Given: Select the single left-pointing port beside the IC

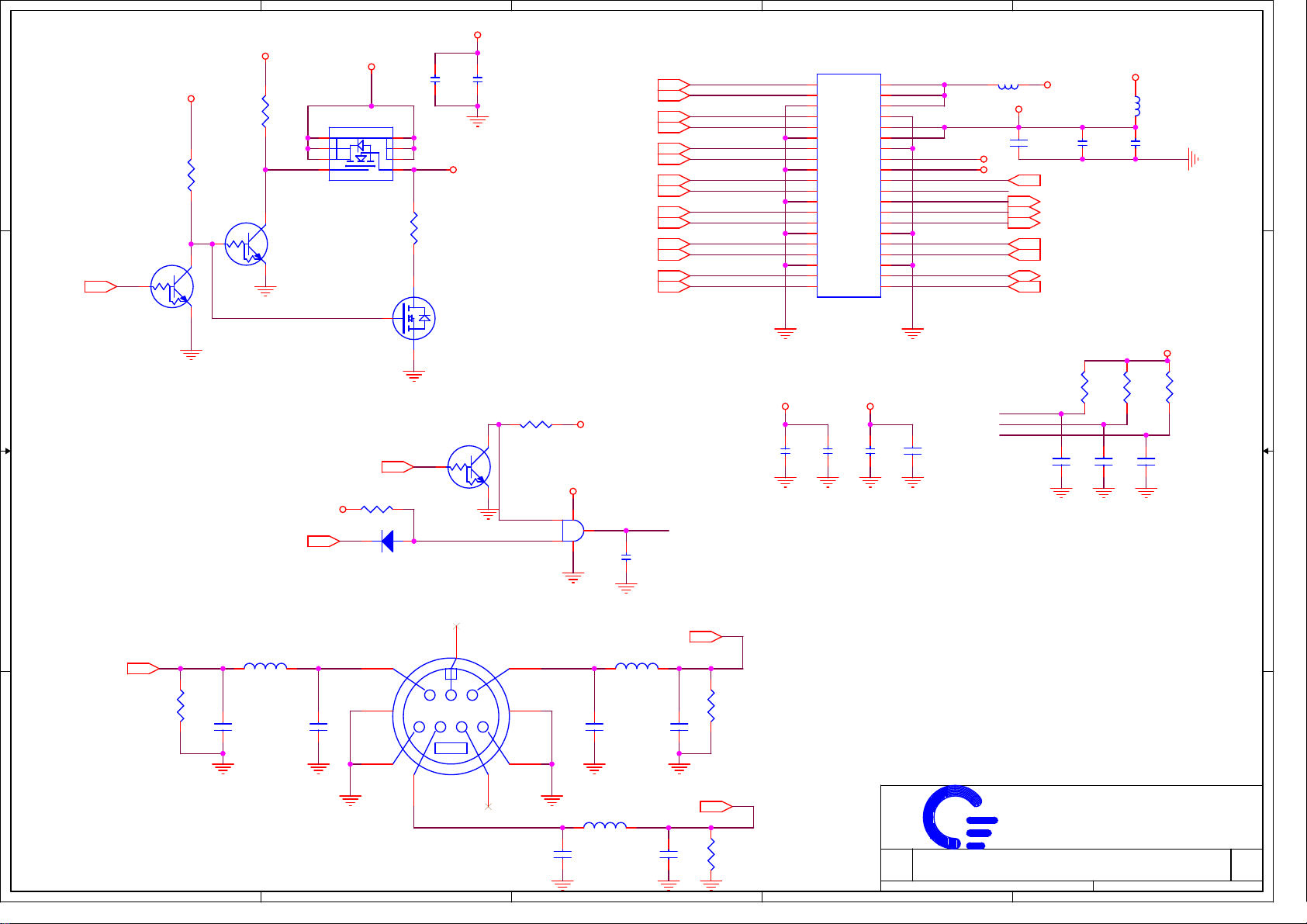Looking at the screenshot, I should pos(1024,181).
